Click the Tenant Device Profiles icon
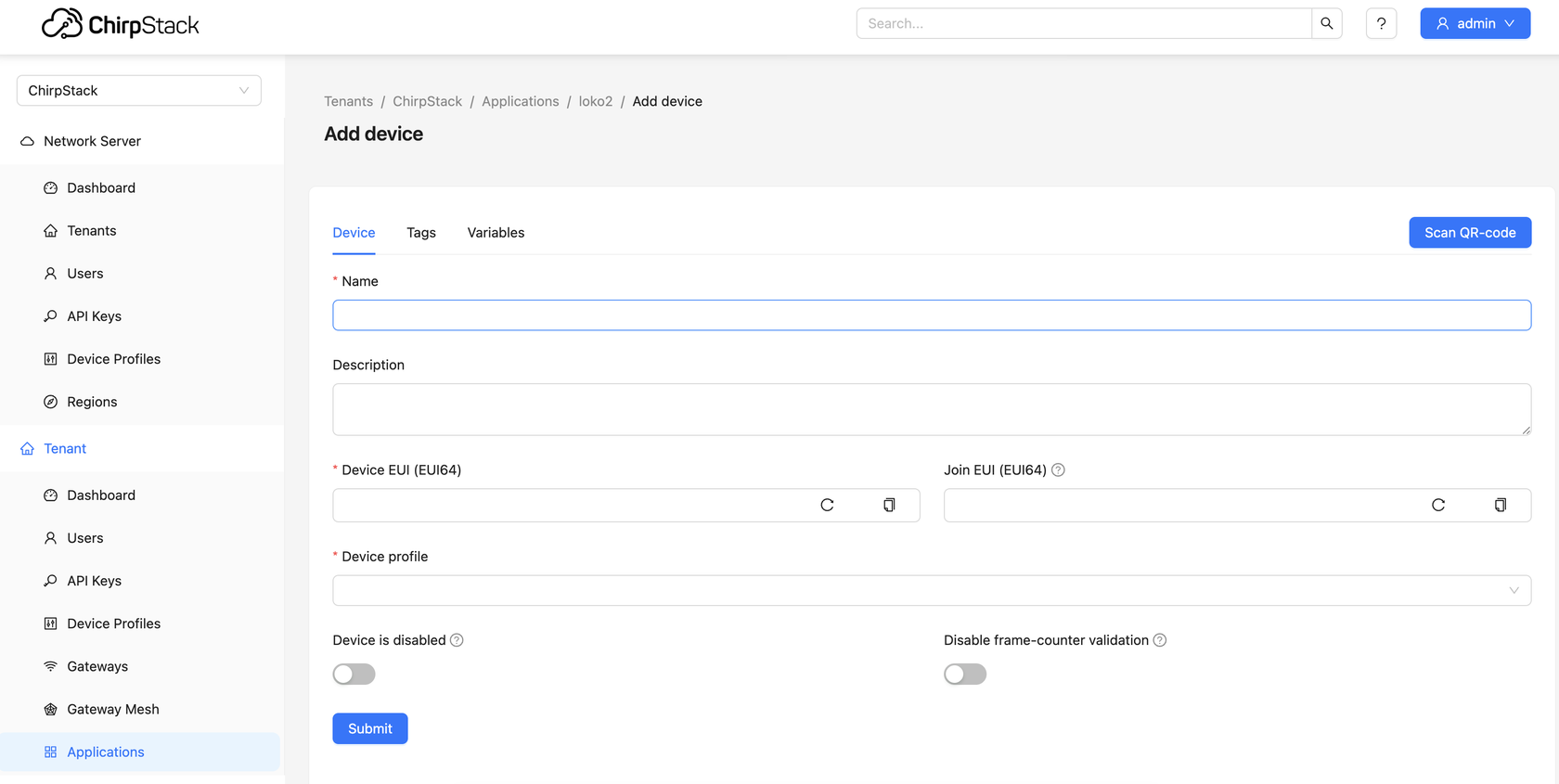This screenshot has width=1559, height=784. click(51, 623)
